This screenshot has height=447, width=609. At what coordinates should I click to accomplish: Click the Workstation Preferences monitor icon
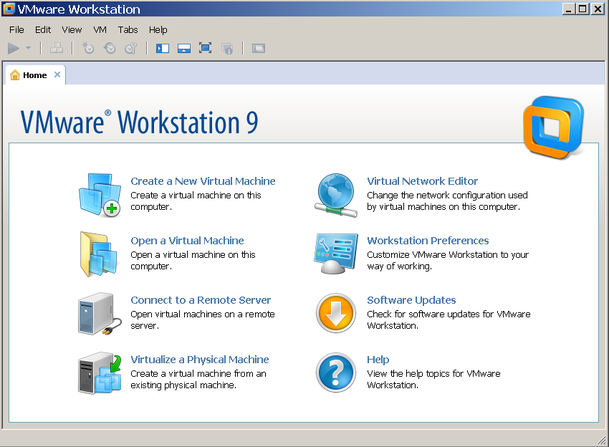click(x=336, y=254)
